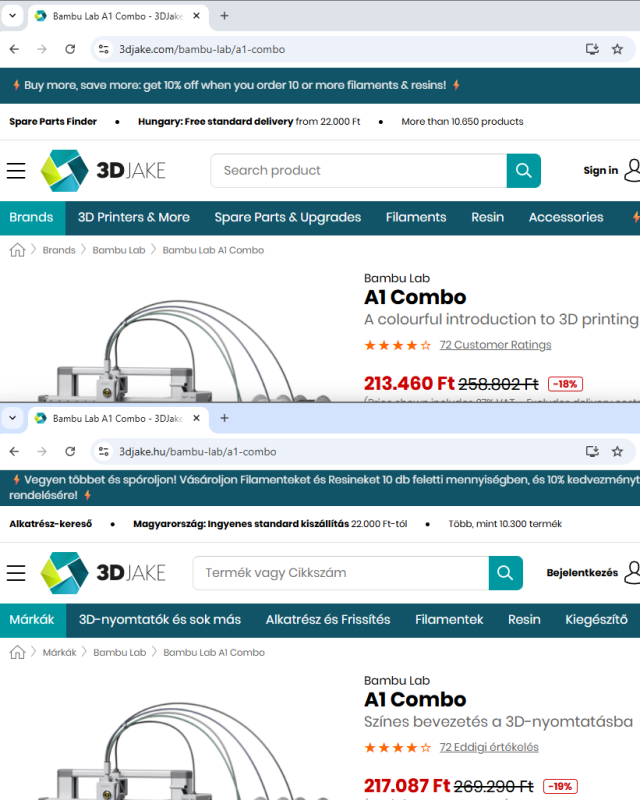The width and height of the screenshot is (640, 800).
Task: Click the 3DJake logo on the Hungarian page
Action: coord(103,573)
